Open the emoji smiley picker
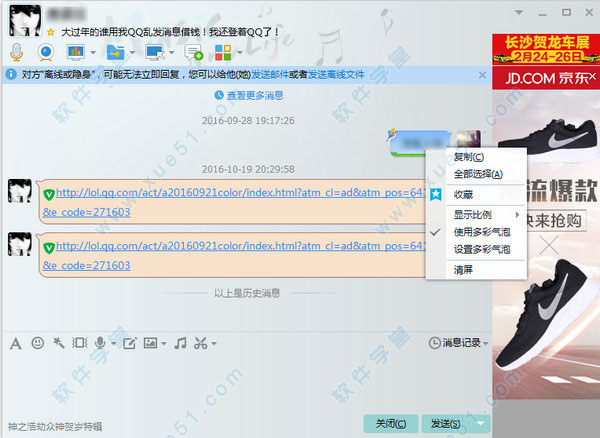The image size is (600, 438). [38, 343]
